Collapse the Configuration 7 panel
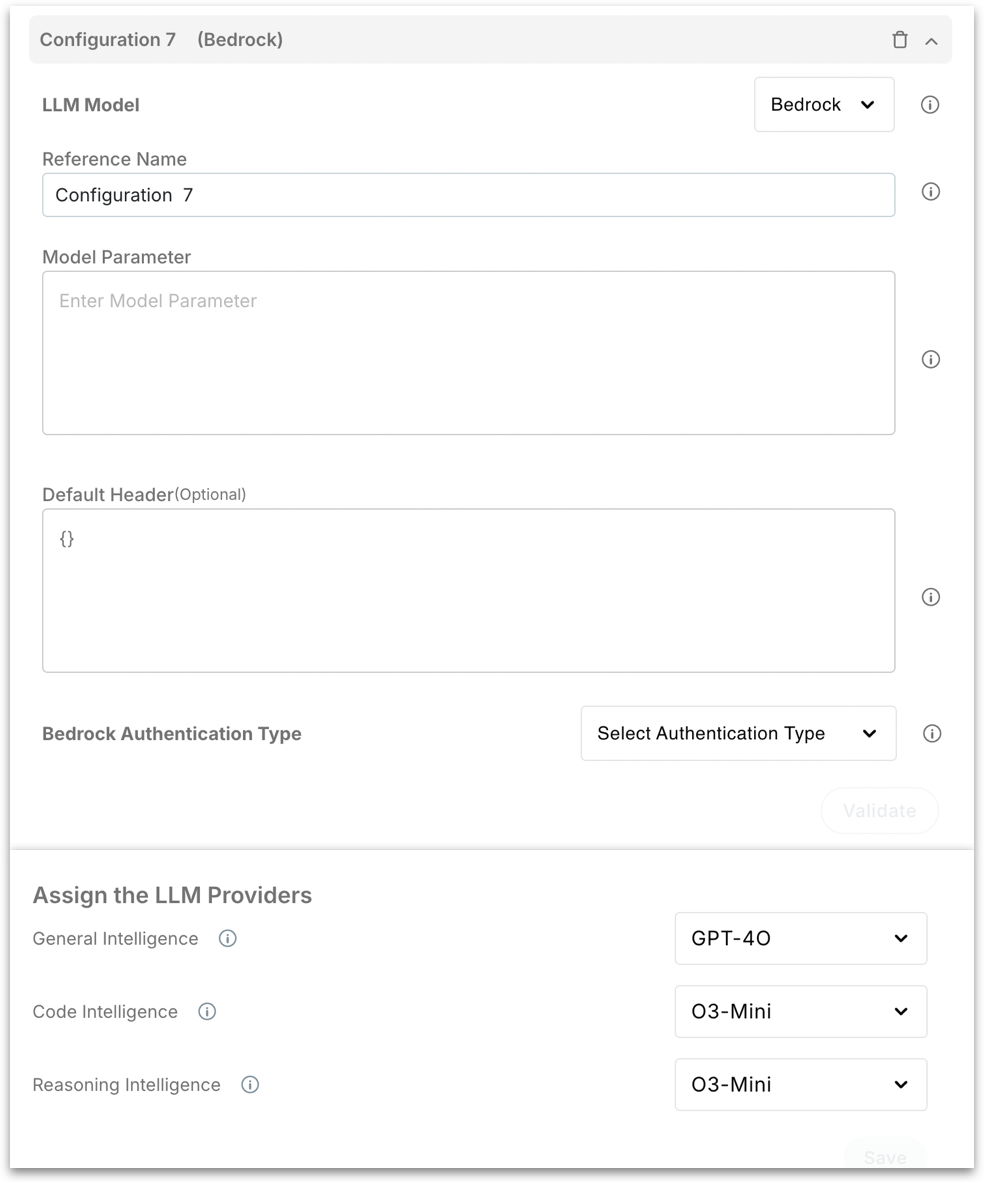The image size is (984, 1182). 932,41
